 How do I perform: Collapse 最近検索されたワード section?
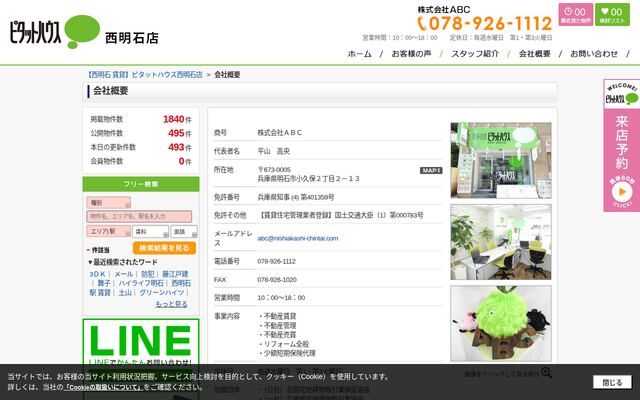123,262
